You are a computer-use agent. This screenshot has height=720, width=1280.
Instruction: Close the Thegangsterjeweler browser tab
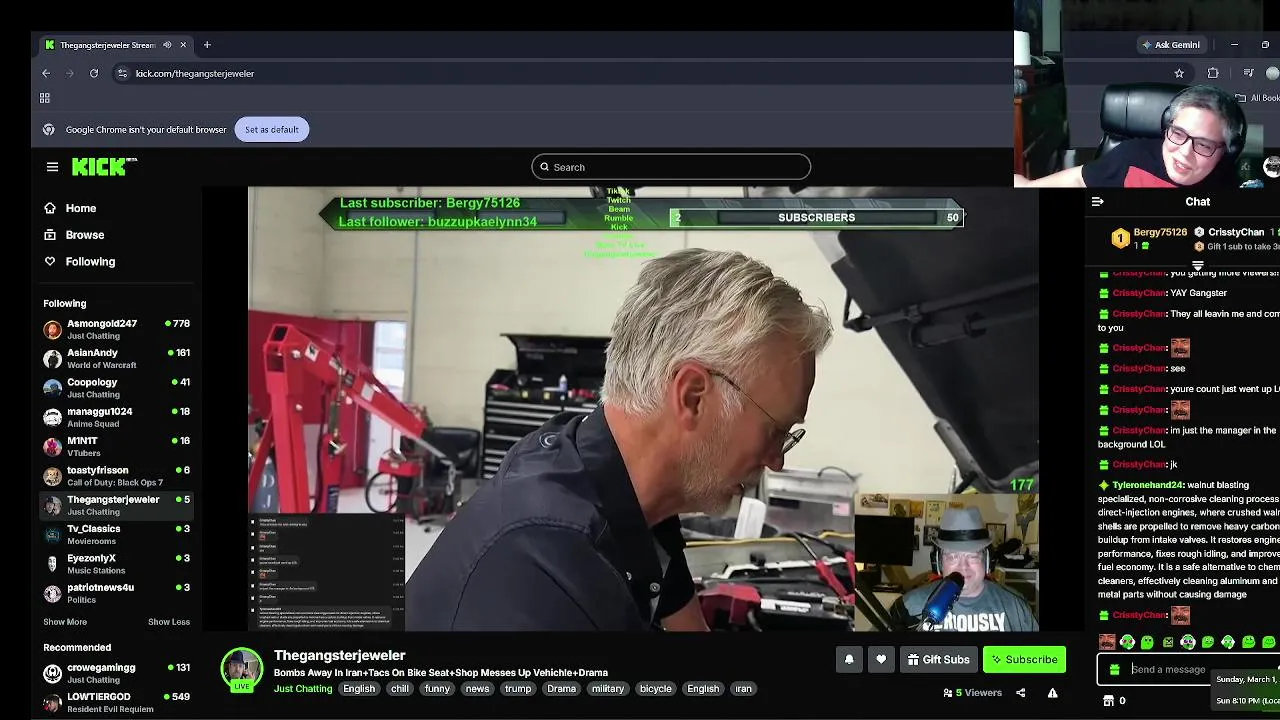coord(183,45)
